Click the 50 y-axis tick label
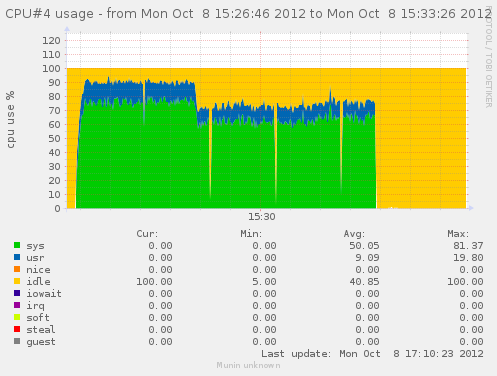Viewport: 497px width, 376px height. point(54,139)
